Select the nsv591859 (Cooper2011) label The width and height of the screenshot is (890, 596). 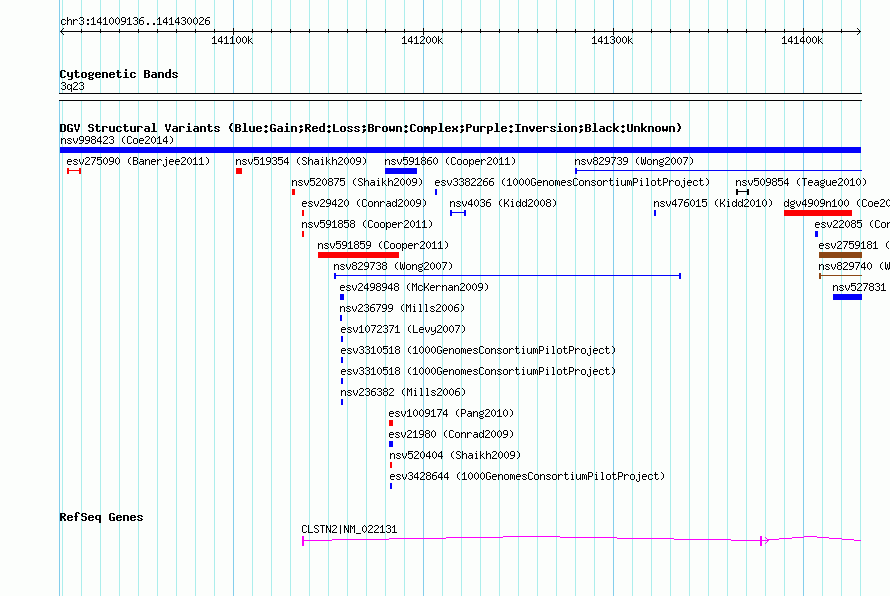(383, 245)
